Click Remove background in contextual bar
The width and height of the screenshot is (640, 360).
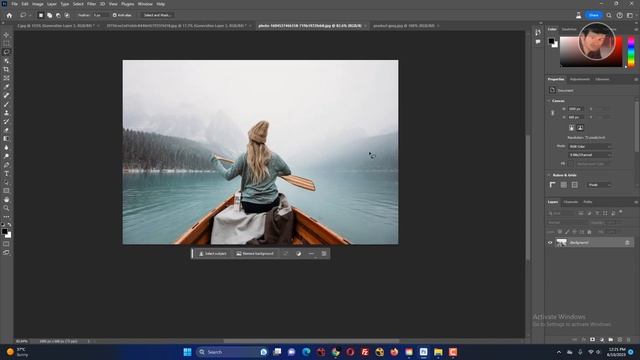click(x=255, y=253)
